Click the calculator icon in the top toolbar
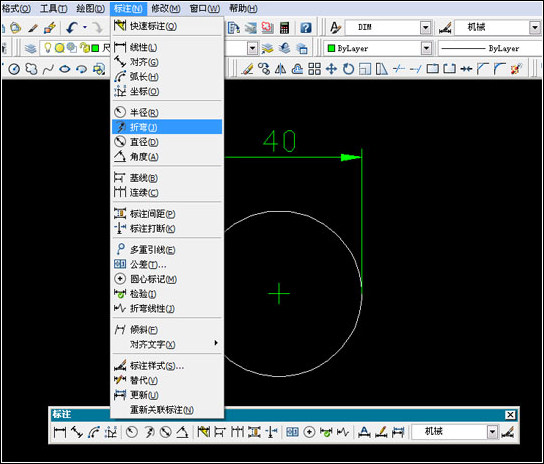The height and width of the screenshot is (464, 544). tap(284, 27)
